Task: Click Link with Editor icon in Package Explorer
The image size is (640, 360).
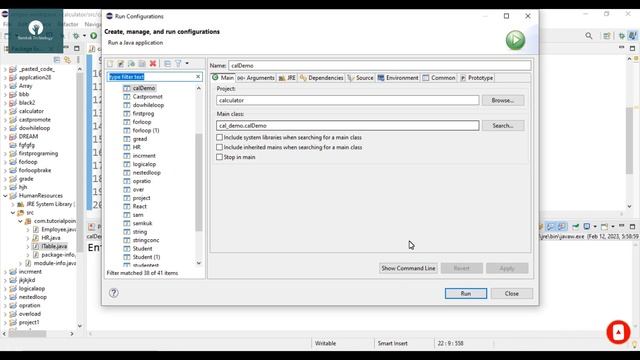Action: pos(67,60)
